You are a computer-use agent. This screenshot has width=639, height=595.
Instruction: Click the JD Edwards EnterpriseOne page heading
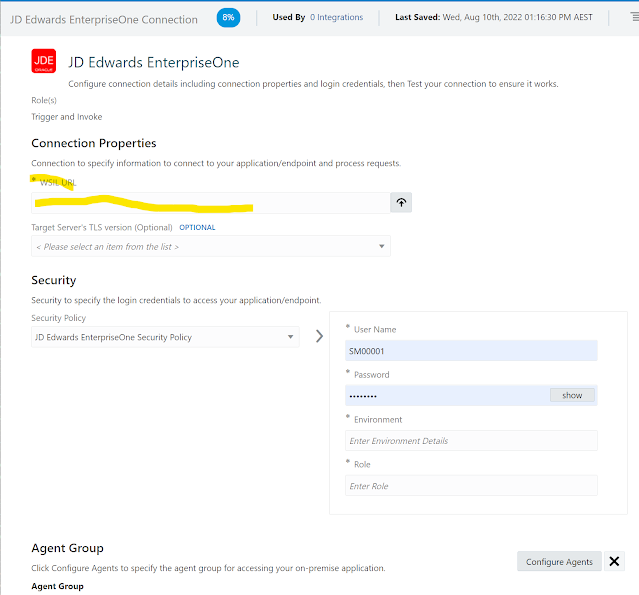154,62
